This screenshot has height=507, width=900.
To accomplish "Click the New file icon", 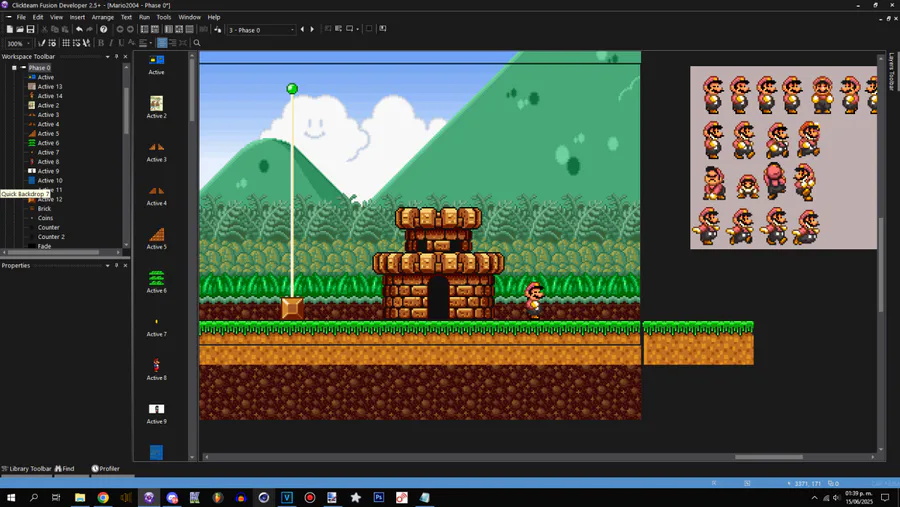I will tap(10, 29).
